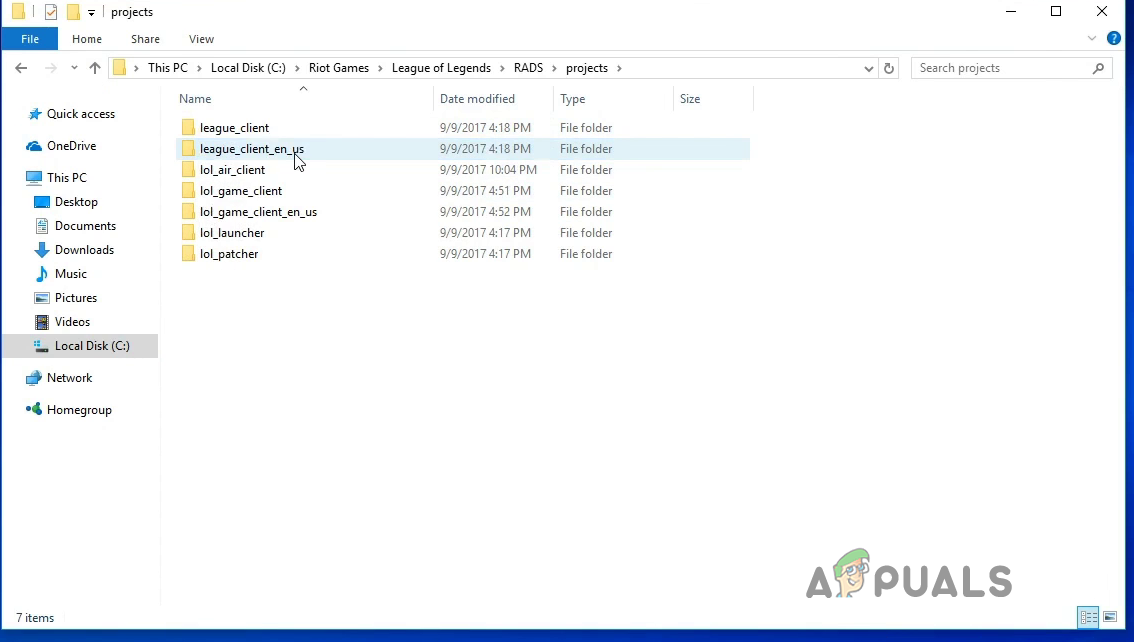Click the Properties quick access icon
Screen dimensions: 1134x642
[50, 12]
